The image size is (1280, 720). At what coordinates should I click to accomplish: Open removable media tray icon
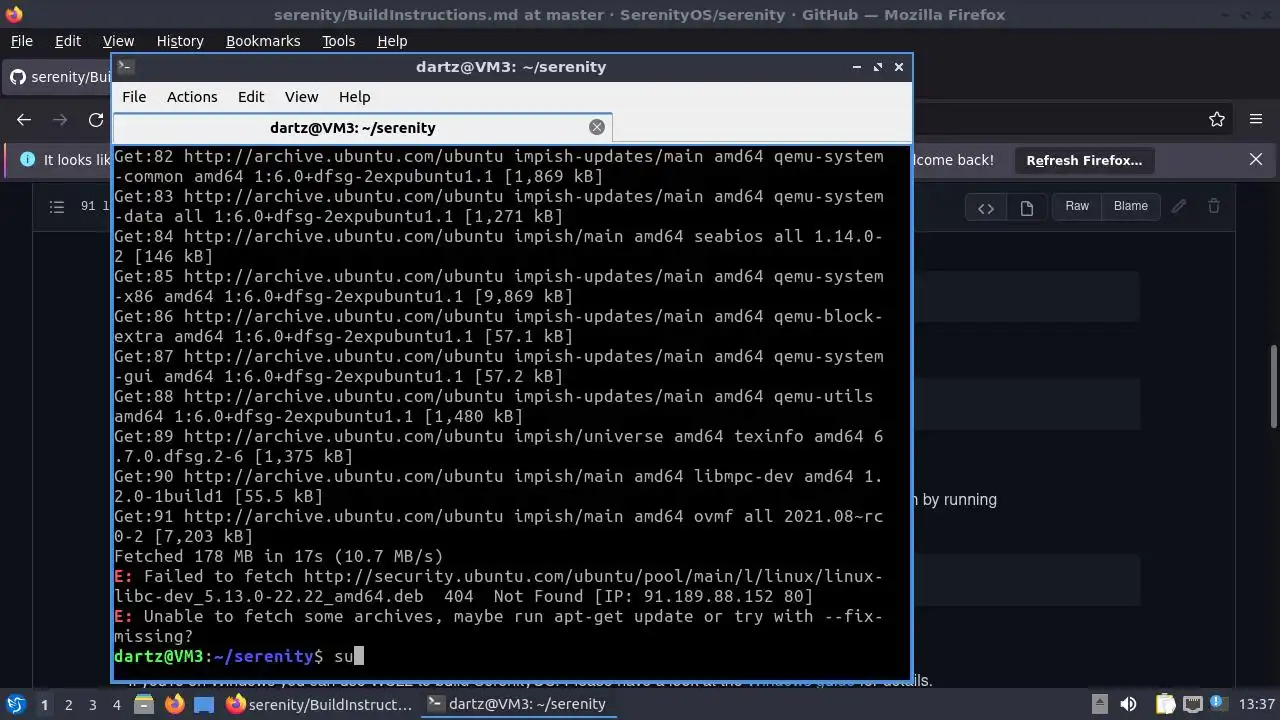click(x=1099, y=704)
